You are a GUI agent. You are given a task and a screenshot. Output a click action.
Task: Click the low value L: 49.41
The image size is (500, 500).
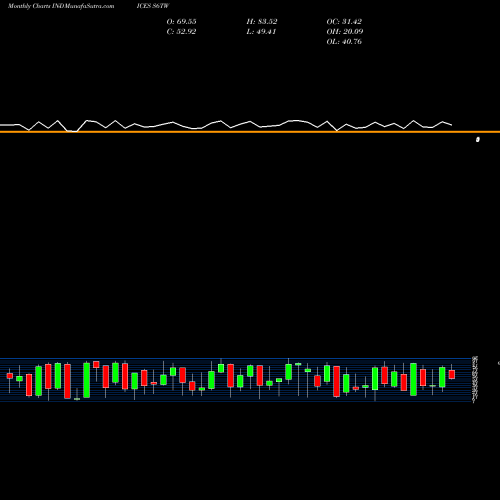point(261,31)
